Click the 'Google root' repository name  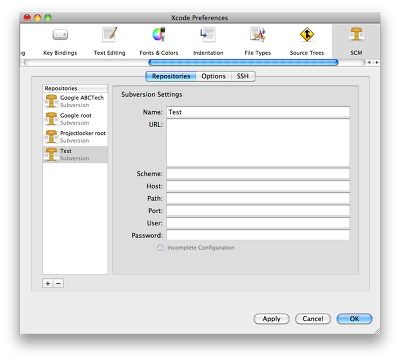click(x=76, y=115)
